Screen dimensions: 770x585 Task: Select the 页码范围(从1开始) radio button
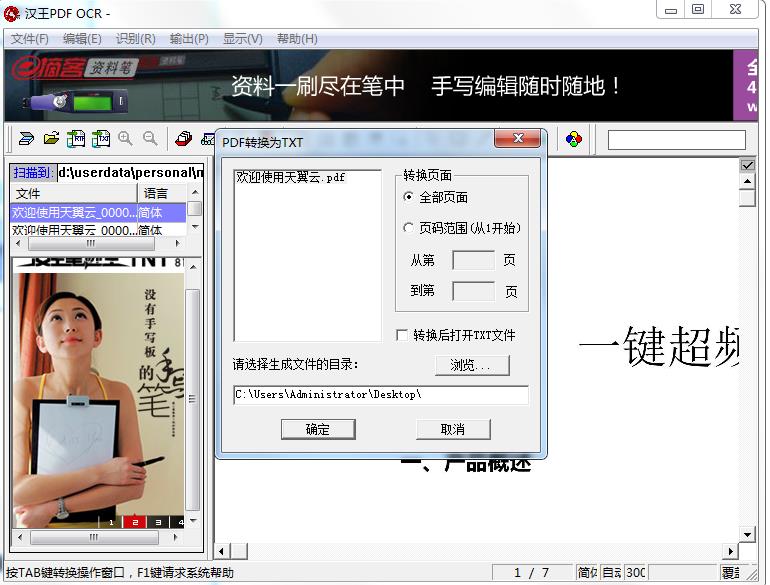click(408, 227)
